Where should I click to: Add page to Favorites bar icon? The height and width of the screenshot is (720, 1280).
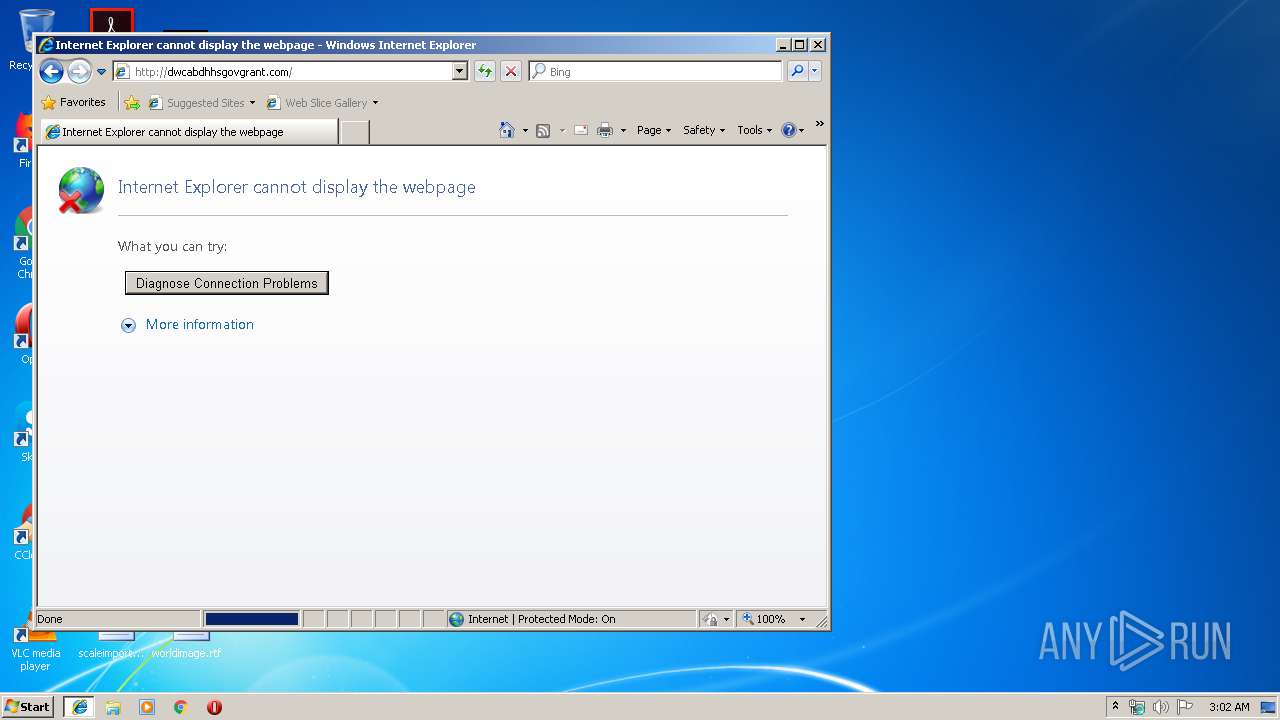132,102
